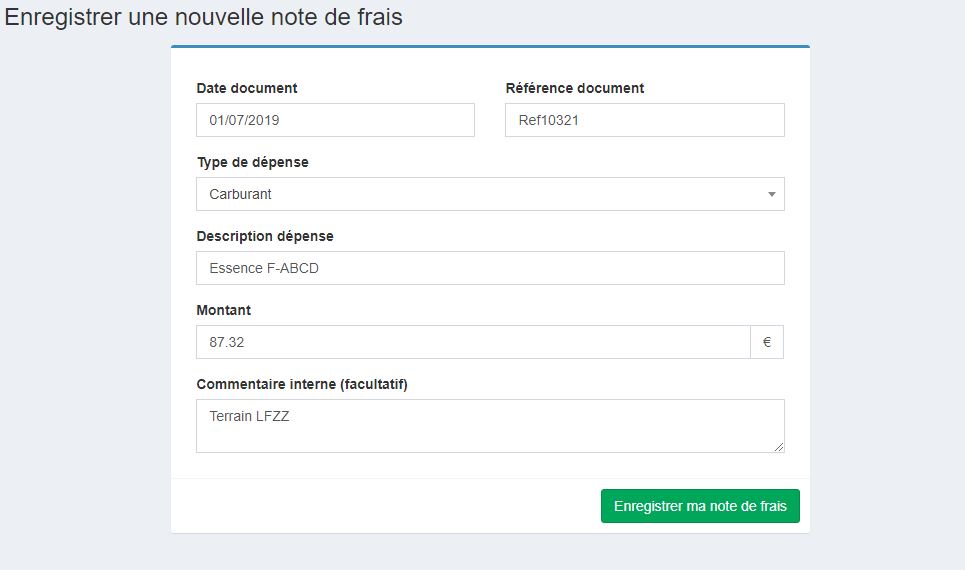Click the Commentaire interne (facultatif) label
Viewport: 965px width, 570px height.
click(x=302, y=384)
